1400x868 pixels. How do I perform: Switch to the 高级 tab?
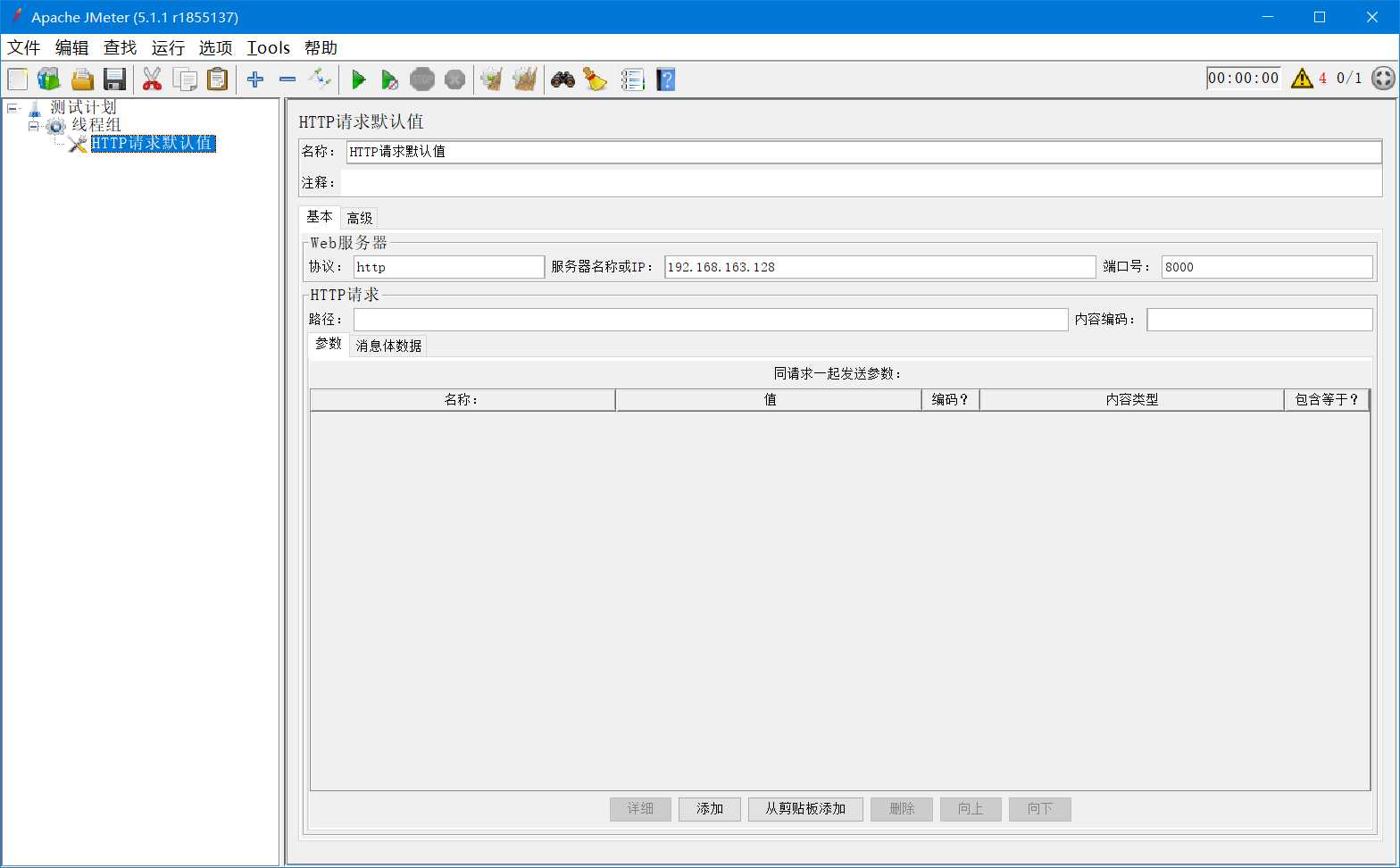coord(360,218)
